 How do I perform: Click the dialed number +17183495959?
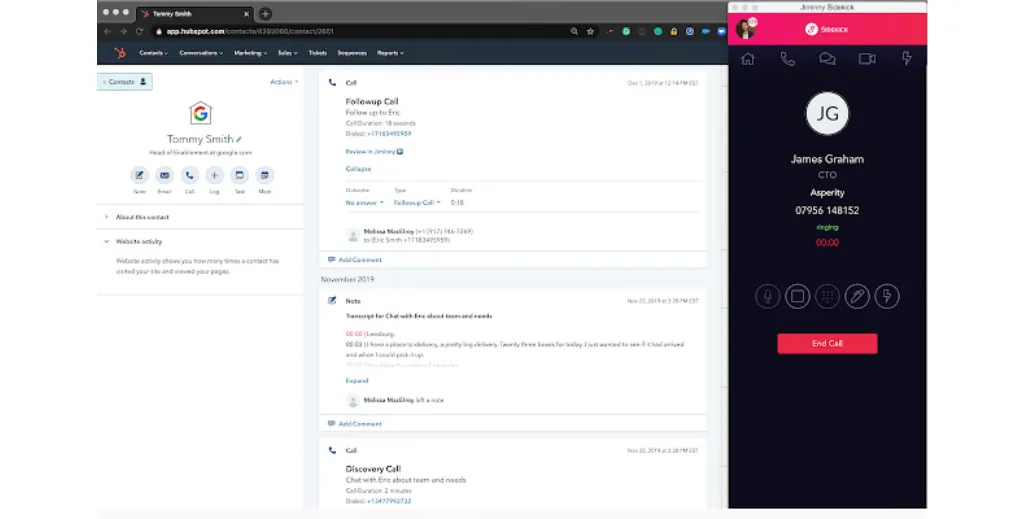pyautogui.click(x=389, y=134)
